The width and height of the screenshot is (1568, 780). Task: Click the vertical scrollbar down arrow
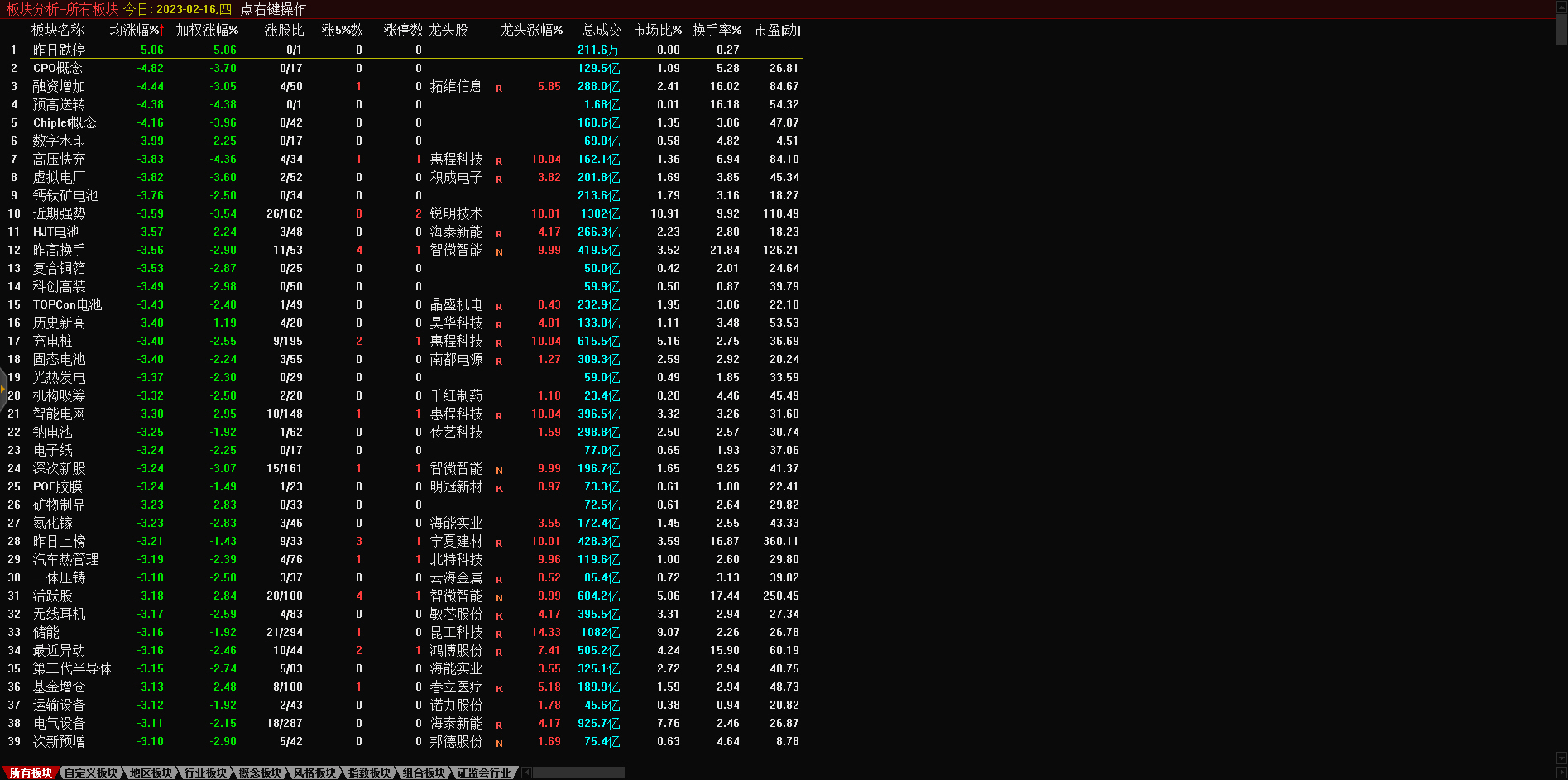click(1561, 758)
